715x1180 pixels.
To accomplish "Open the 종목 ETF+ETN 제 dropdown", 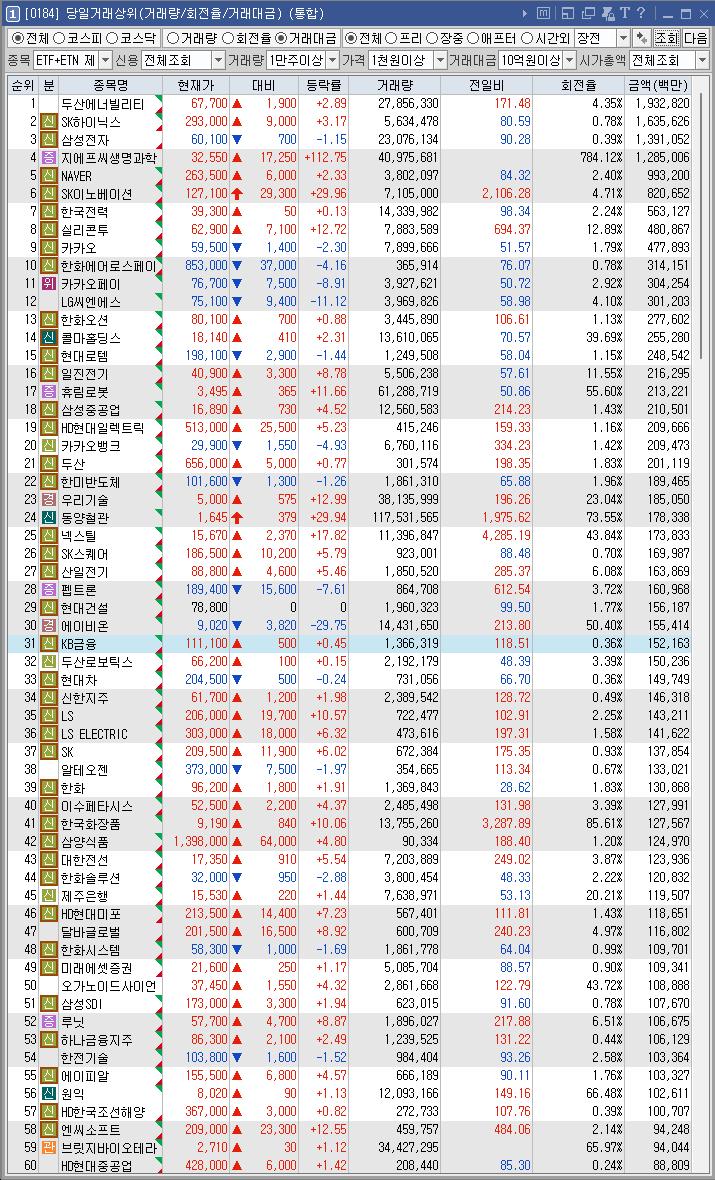I will click(73, 61).
